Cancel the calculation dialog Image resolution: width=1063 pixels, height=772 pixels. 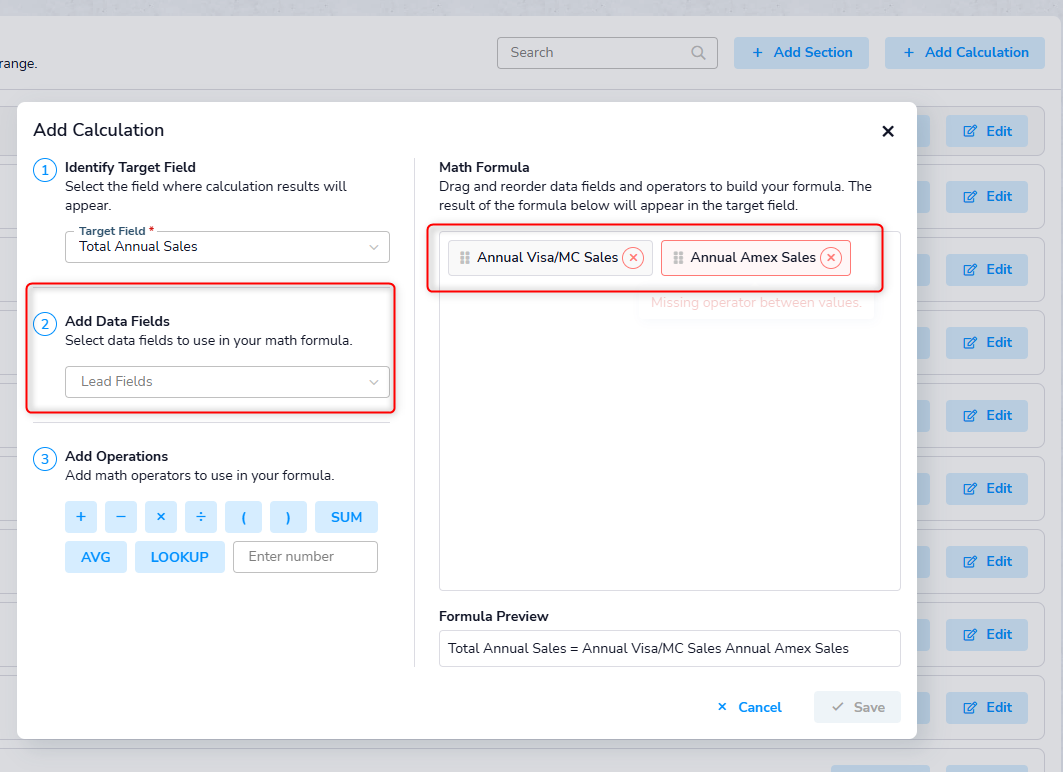(750, 707)
